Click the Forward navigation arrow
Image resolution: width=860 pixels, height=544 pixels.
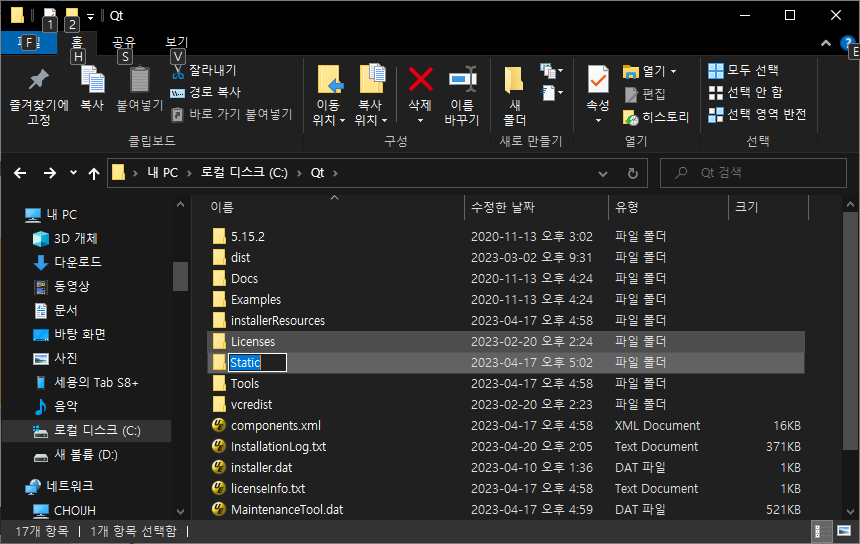[x=49, y=173]
